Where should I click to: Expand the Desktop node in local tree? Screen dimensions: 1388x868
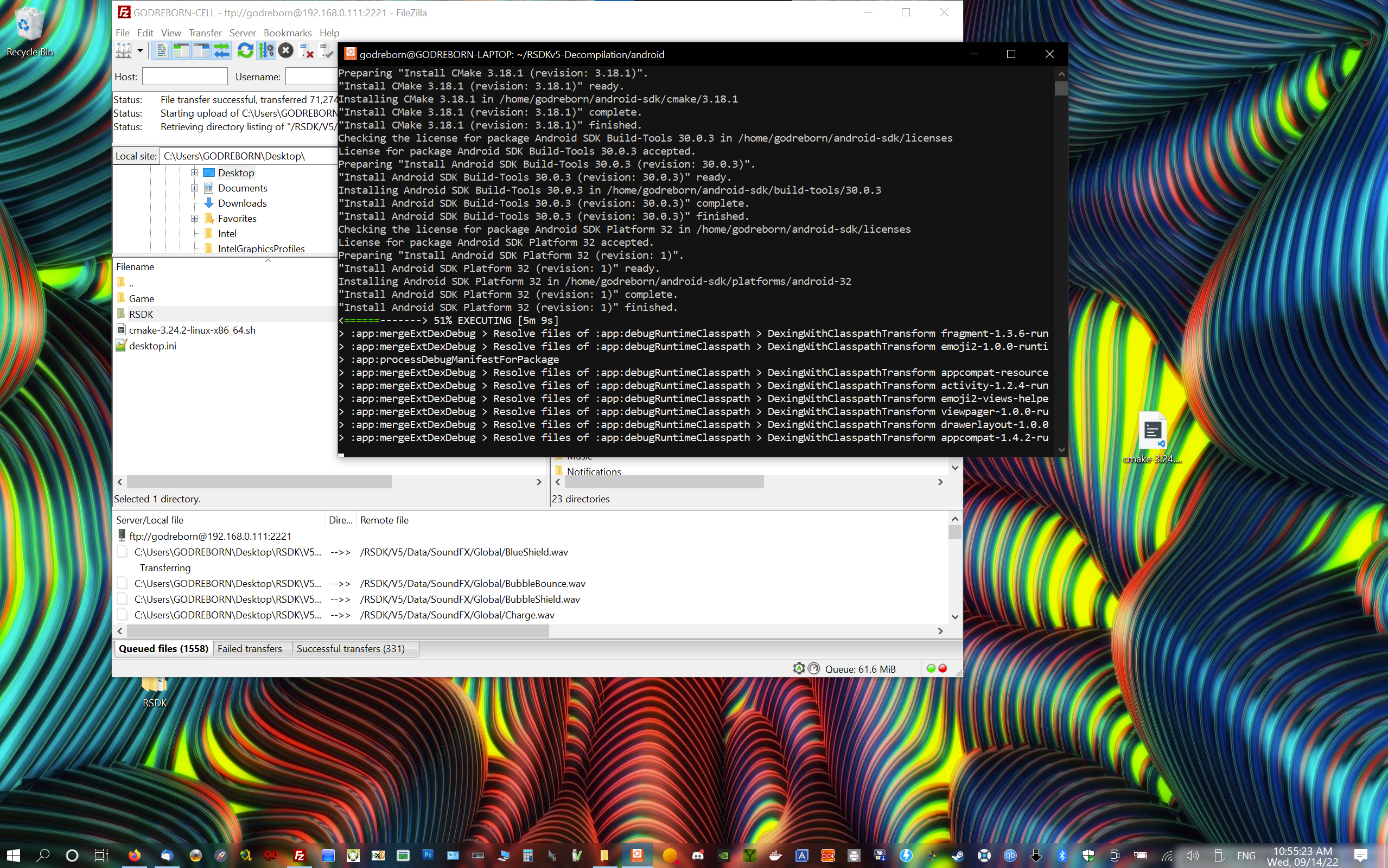[x=195, y=173]
